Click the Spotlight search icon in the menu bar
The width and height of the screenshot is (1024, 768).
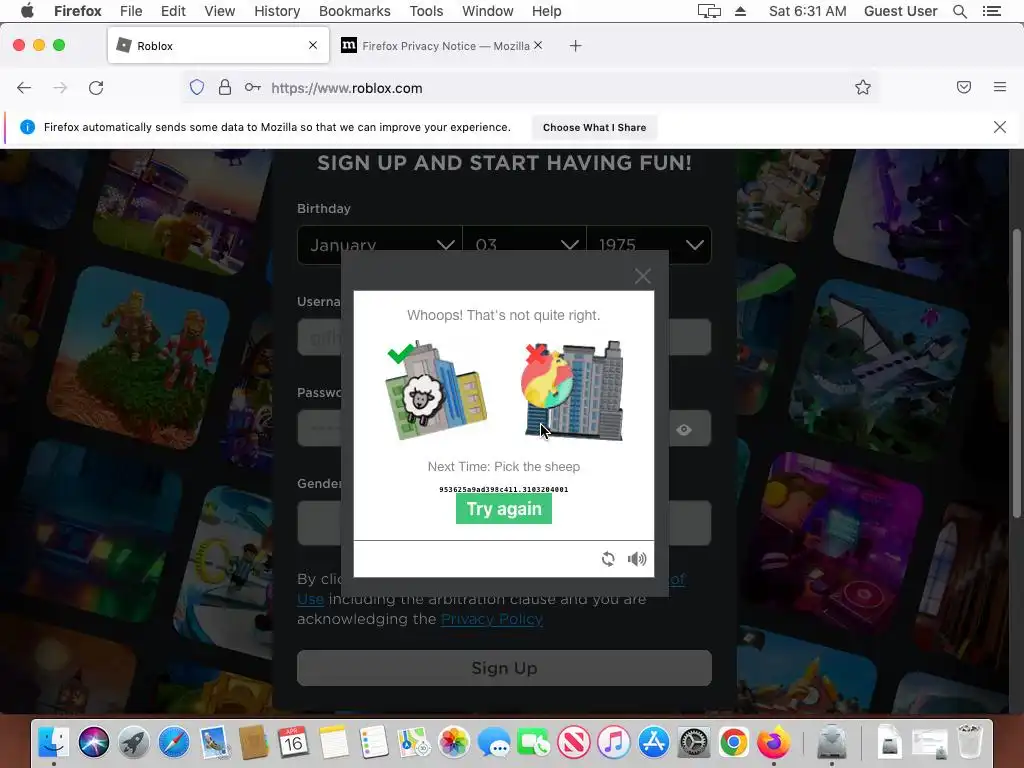click(x=960, y=11)
